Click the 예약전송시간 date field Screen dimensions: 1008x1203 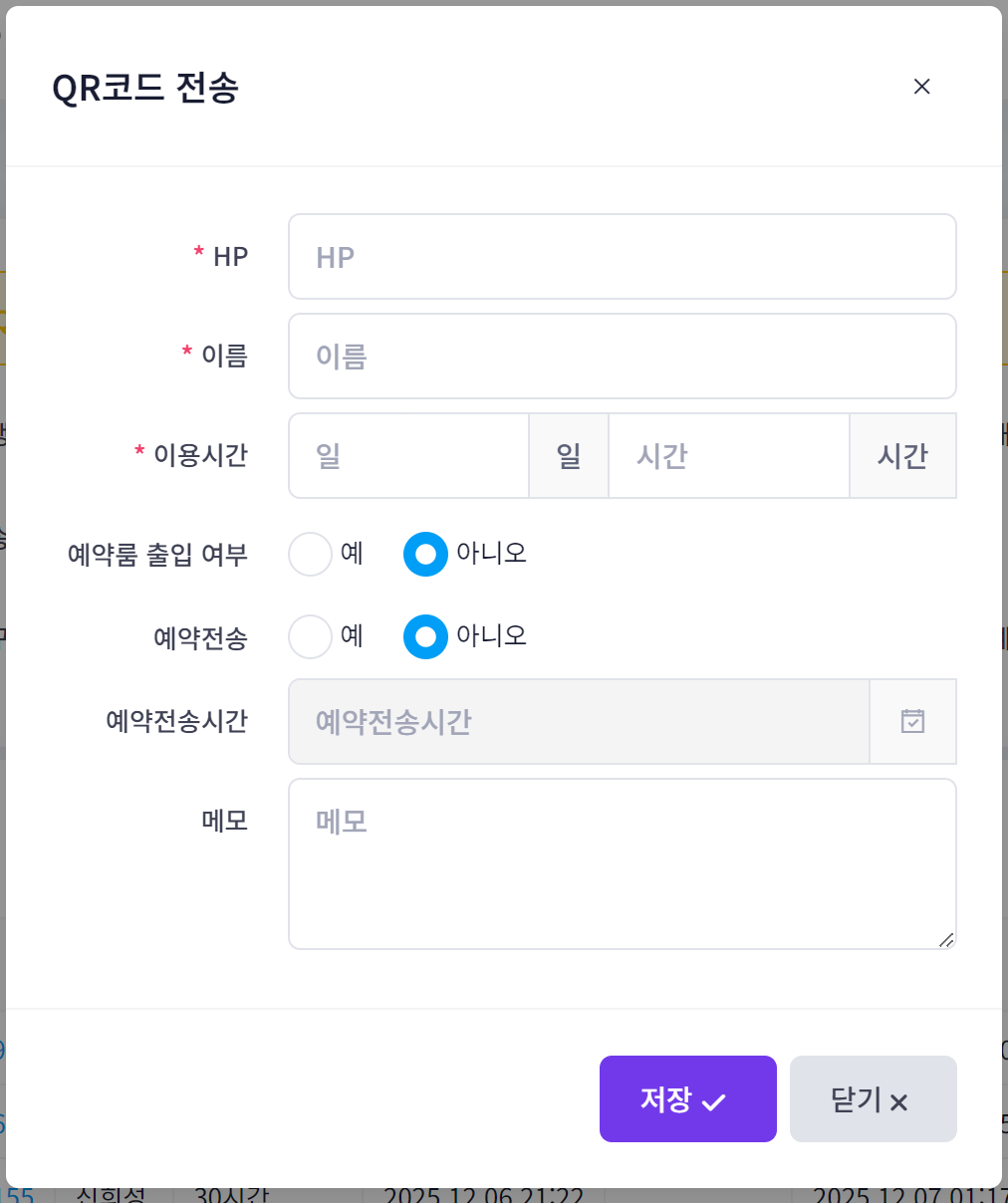click(579, 721)
